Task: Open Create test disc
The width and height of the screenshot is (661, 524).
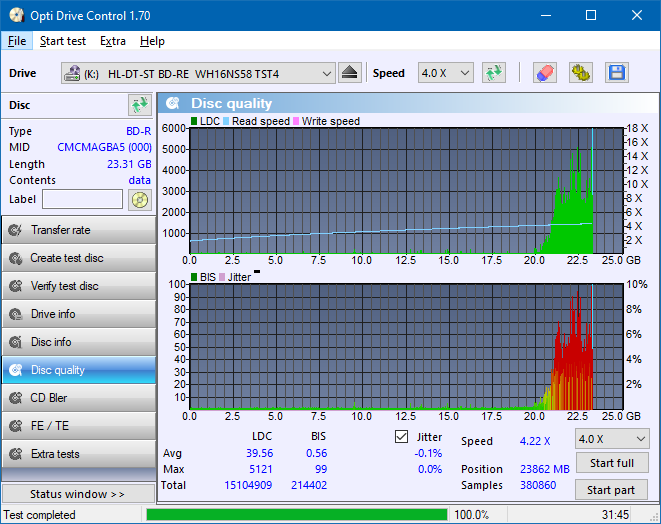Action: click(x=79, y=258)
